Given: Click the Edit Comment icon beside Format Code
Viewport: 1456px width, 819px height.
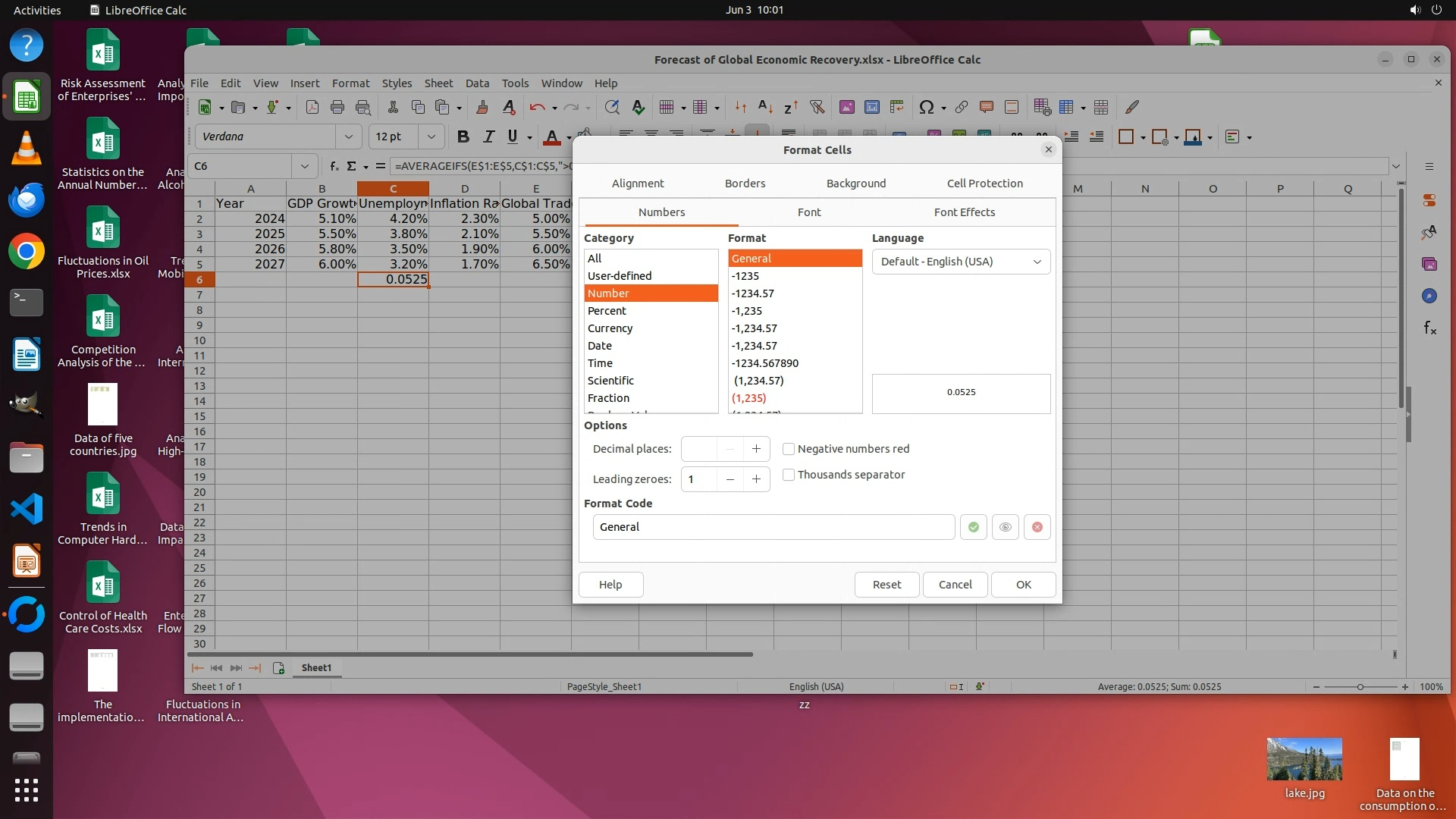Looking at the screenshot, I should coord(1005,527).
